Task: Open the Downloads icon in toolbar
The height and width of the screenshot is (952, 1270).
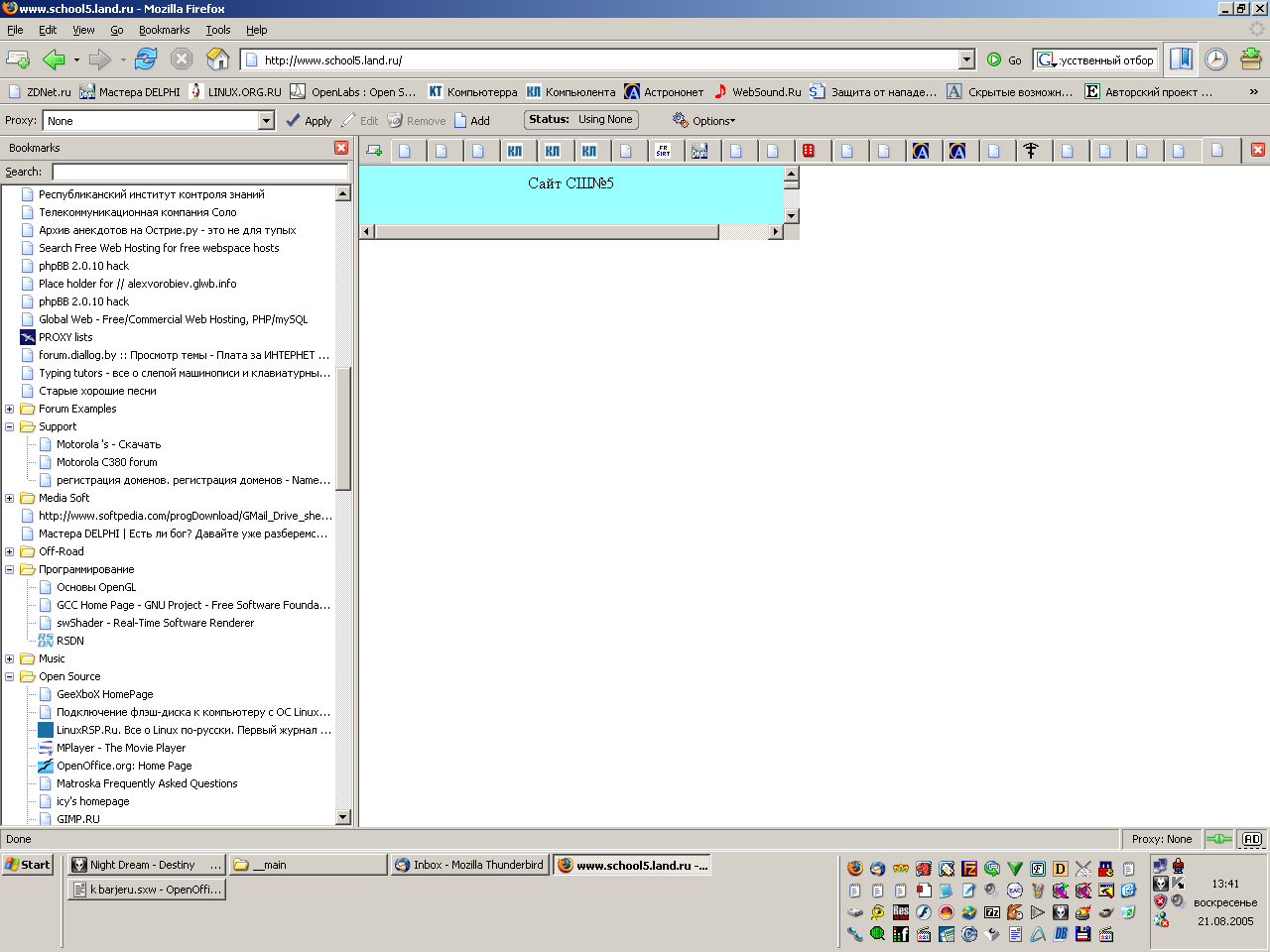Action: [1251, 59]
